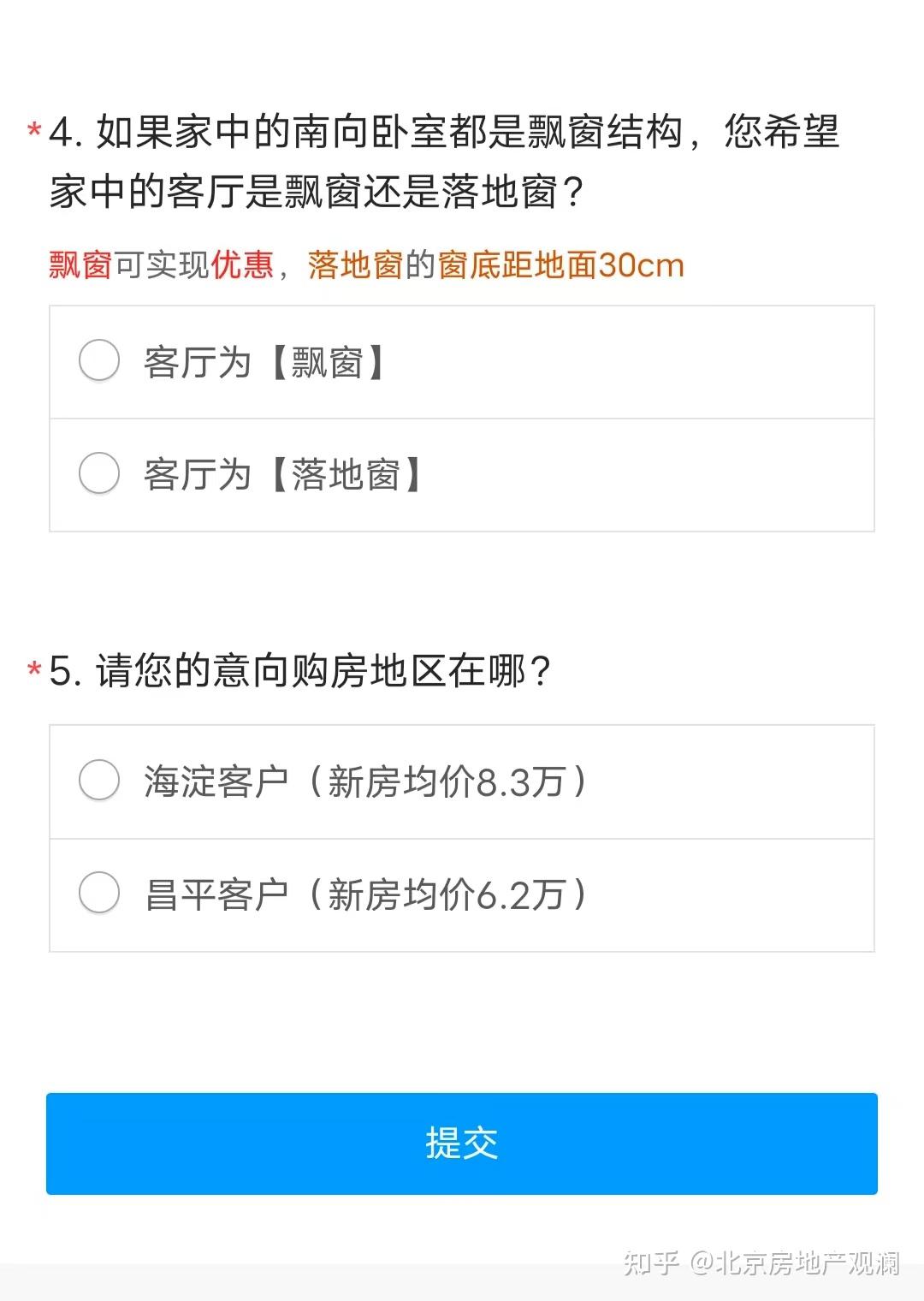This screenshot has width=924, height=1301.
Task: Click the orange 窗底距地面30cm hint text
Action: 561,265
